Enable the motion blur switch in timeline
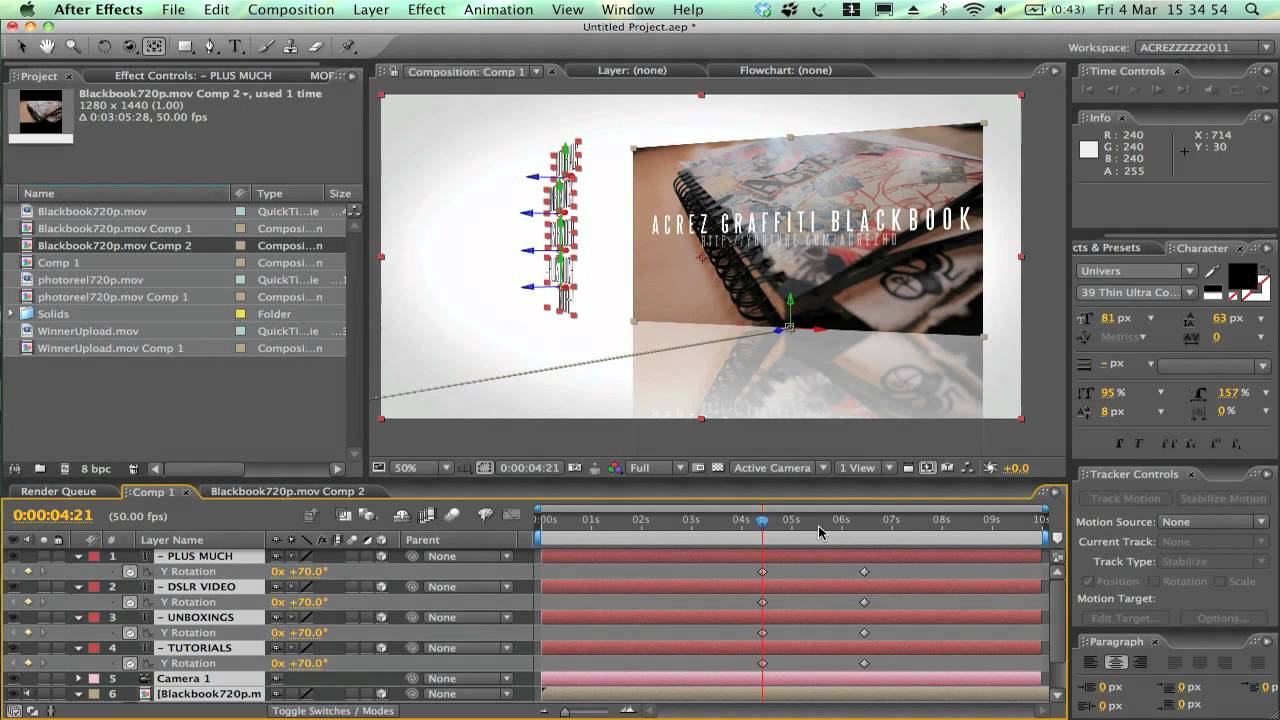The width and height of the screenshot is (1280, 720). (x=452, y=515)
